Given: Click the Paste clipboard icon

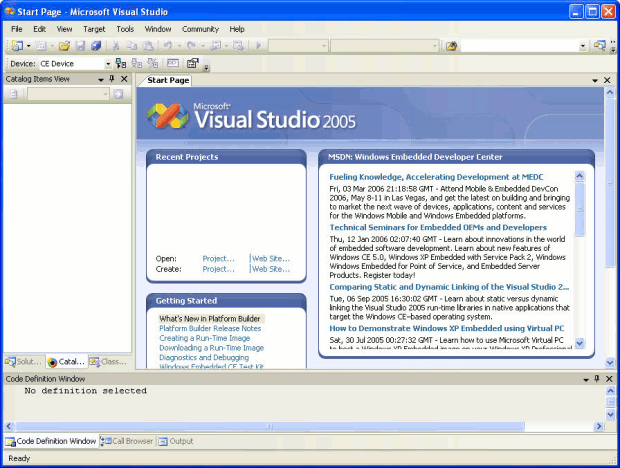Looking at the screenshot, I should click(148, 46).
